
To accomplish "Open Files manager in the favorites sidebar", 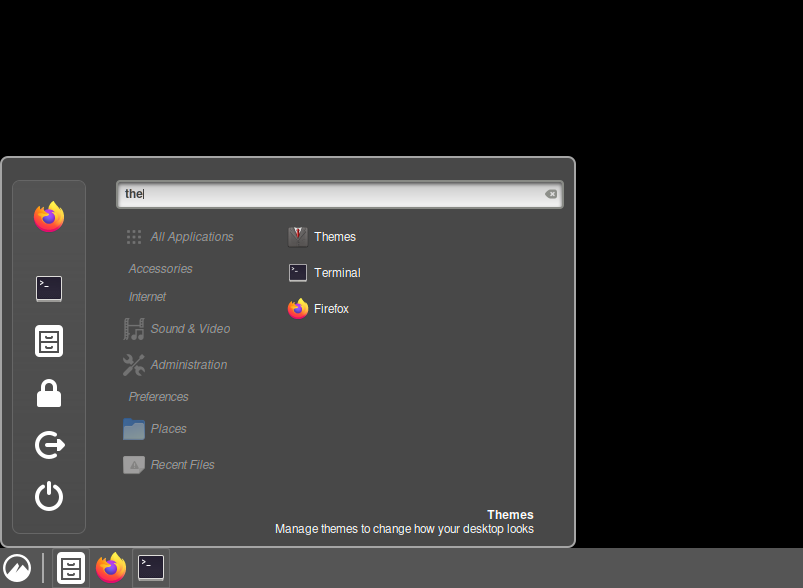I will [x=49, y=341].
